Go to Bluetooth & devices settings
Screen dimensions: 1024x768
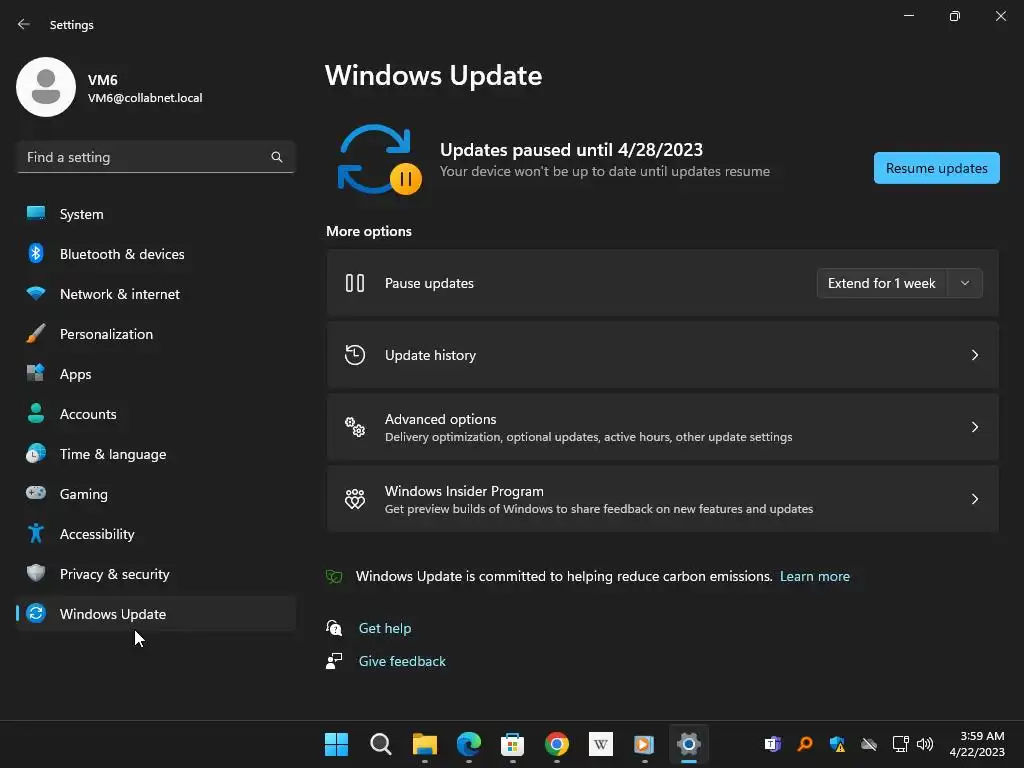pyautogui.click(x=156, y=253)
